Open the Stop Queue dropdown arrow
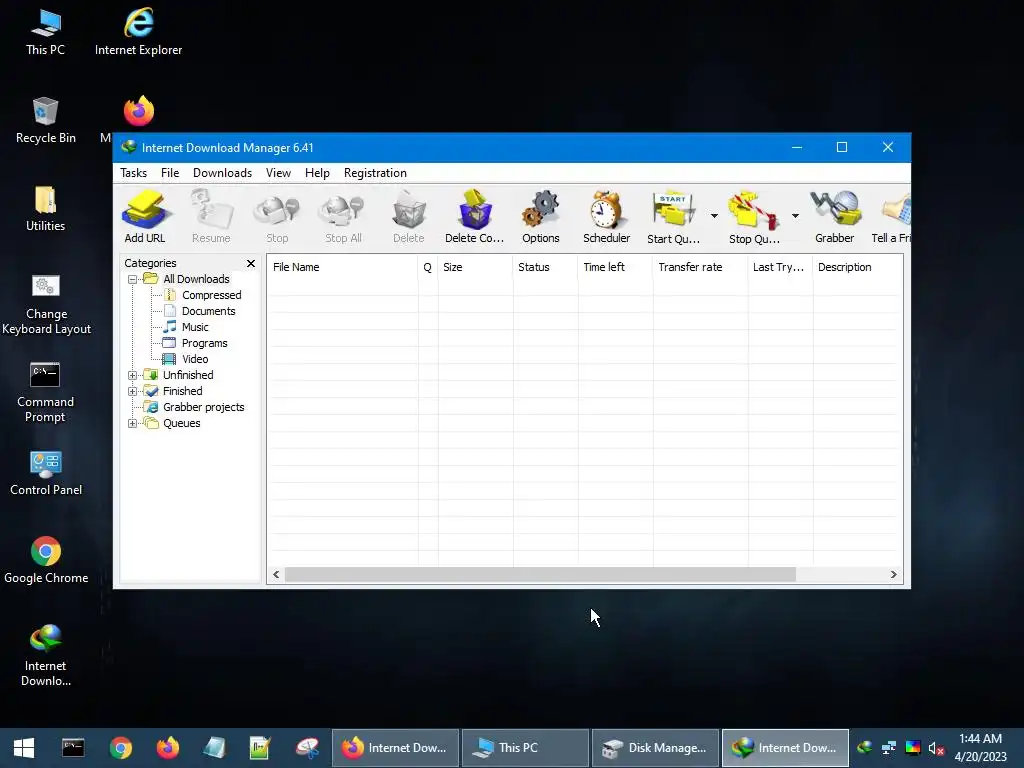 pos(795,216)
